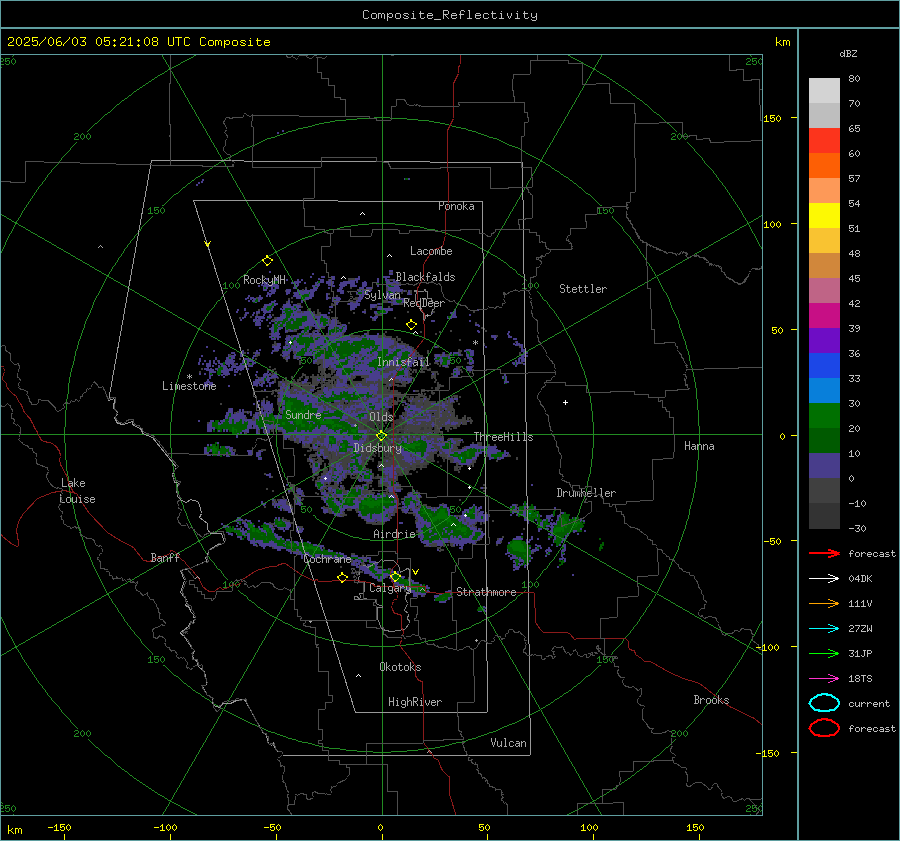Choose the magenta 18TS arrow legend icon
The height and width of the screenshot is (841, 900).
pyautogui.click(x=824, y=679)
